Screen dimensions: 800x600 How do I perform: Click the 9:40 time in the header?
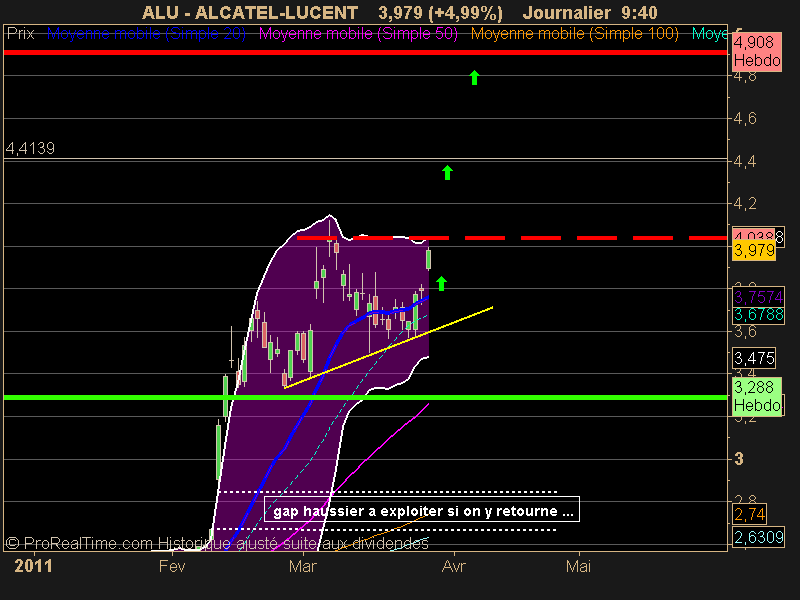(639, 13)
